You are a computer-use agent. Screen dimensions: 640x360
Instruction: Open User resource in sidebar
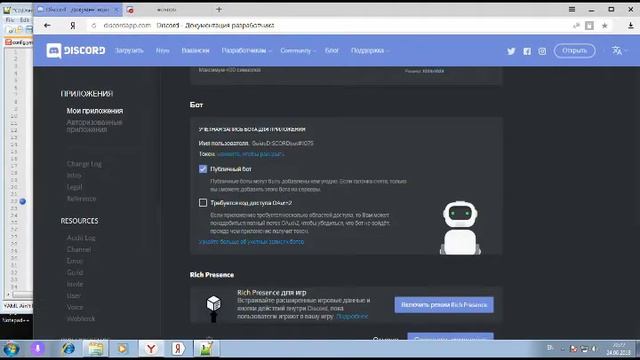click(73, 296)
